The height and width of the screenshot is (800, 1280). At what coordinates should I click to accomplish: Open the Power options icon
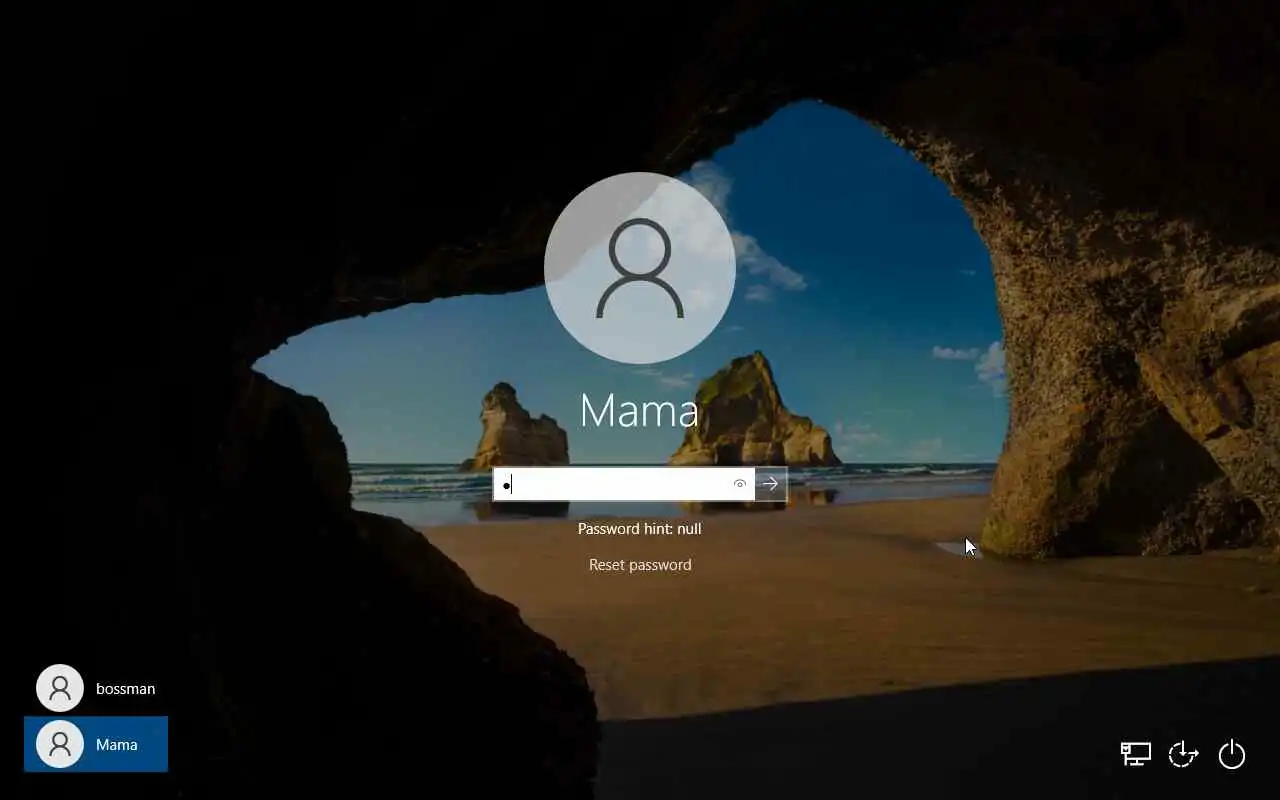1232,754
